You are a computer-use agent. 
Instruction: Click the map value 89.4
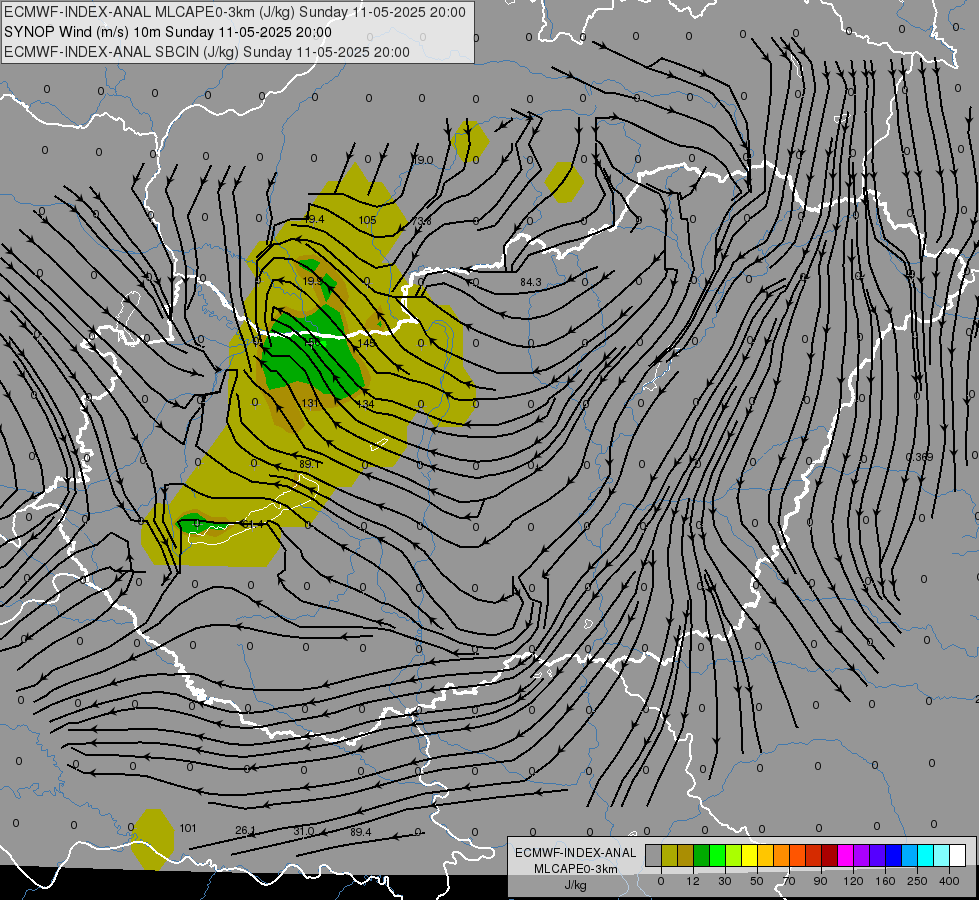[360, 832]
